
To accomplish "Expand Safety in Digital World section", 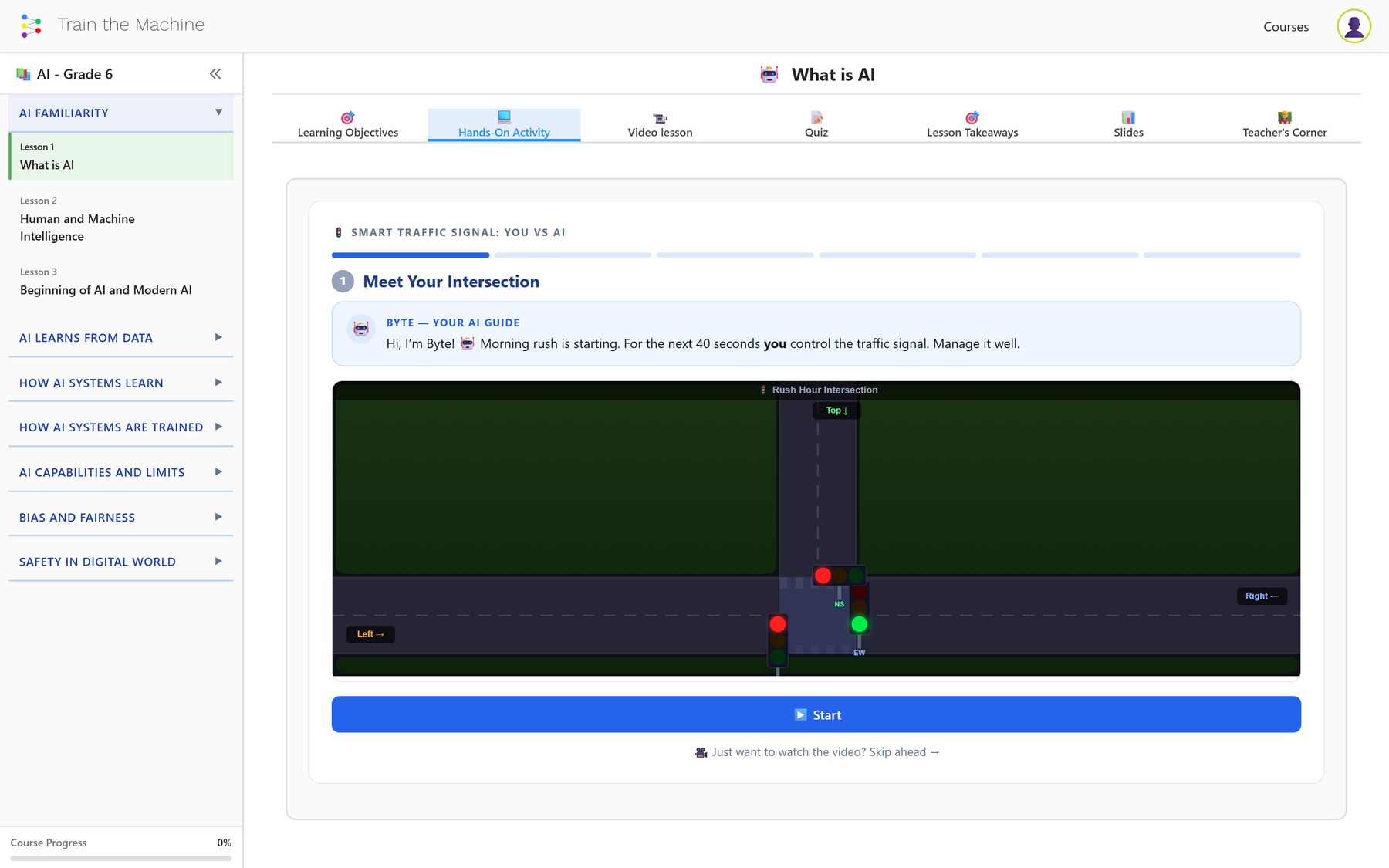I will tap(121, 562).
